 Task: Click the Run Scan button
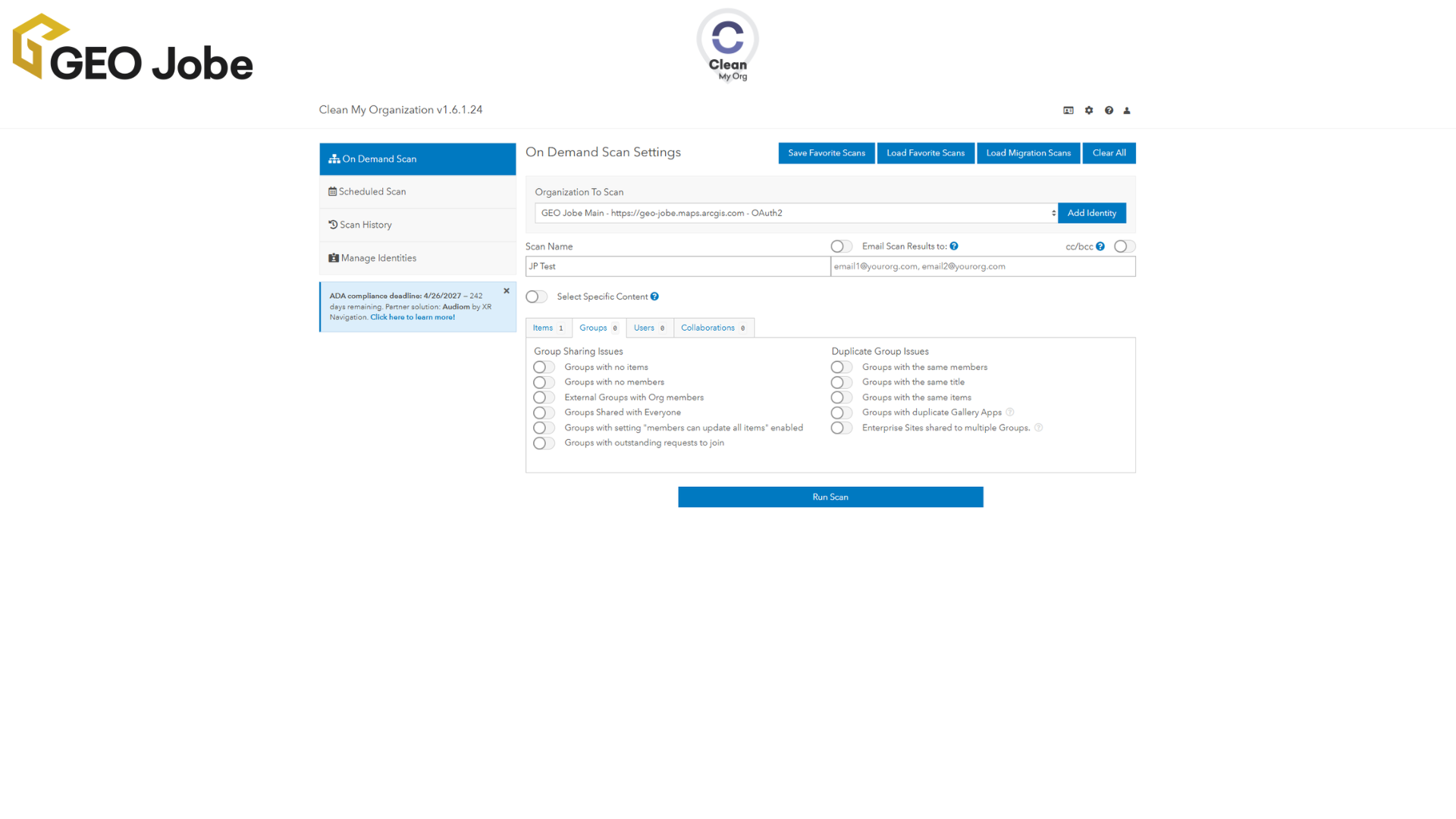point(830,497)
